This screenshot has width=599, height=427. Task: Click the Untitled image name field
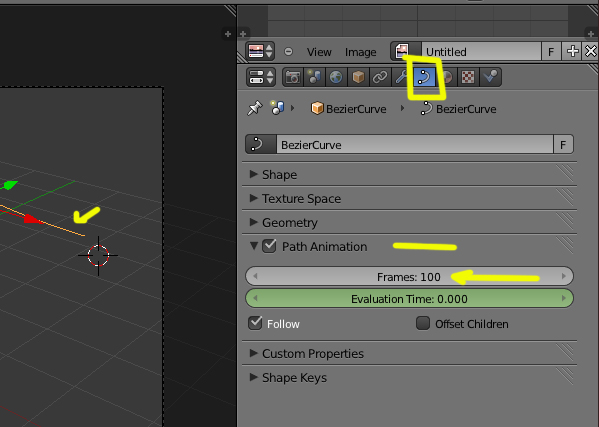481,51
